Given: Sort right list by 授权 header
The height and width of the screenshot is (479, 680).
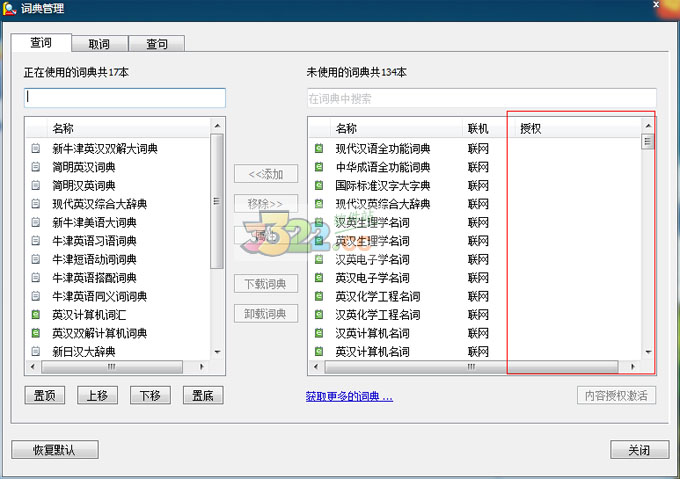Looking at the screenshot, I should [x=577, y=128].
